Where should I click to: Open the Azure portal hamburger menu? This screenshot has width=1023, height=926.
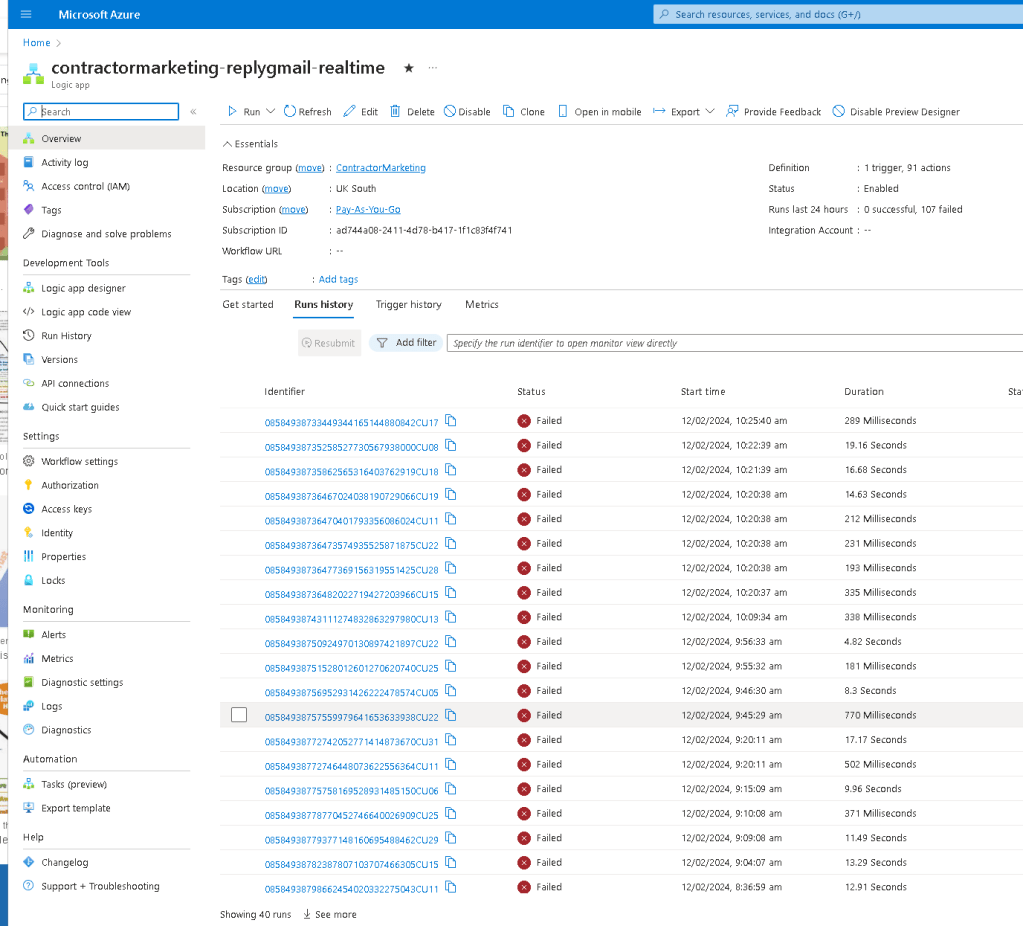pyautogui.click(x=26, y=14)
